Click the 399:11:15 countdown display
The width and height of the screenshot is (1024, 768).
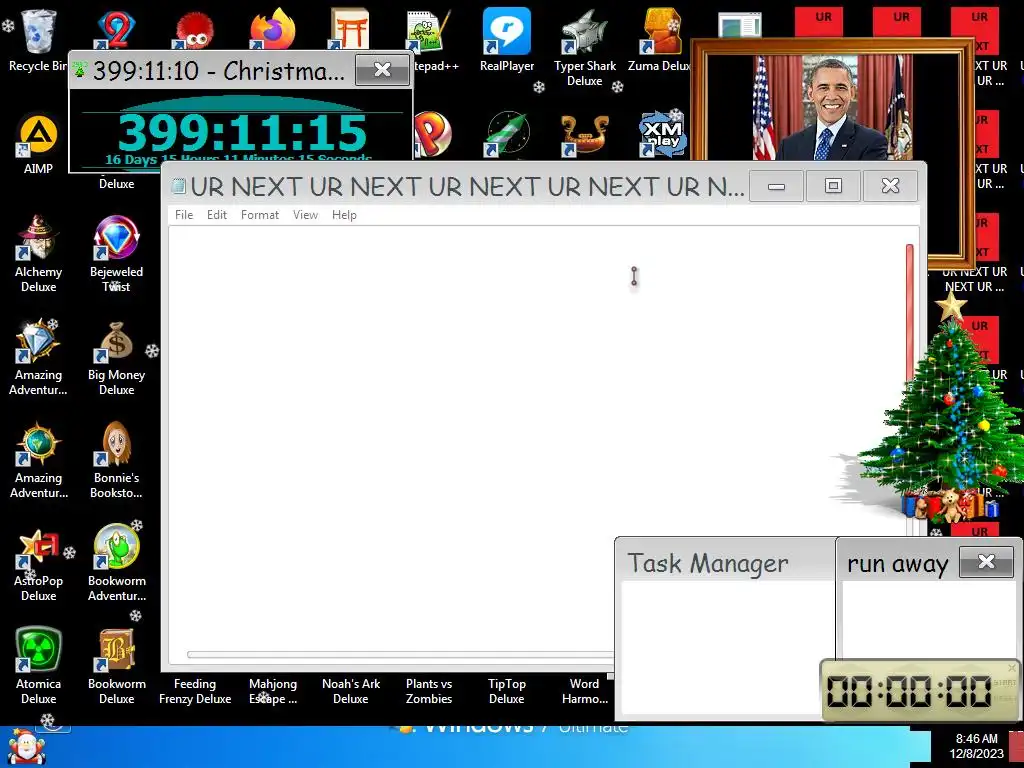(x=242, y=133)
